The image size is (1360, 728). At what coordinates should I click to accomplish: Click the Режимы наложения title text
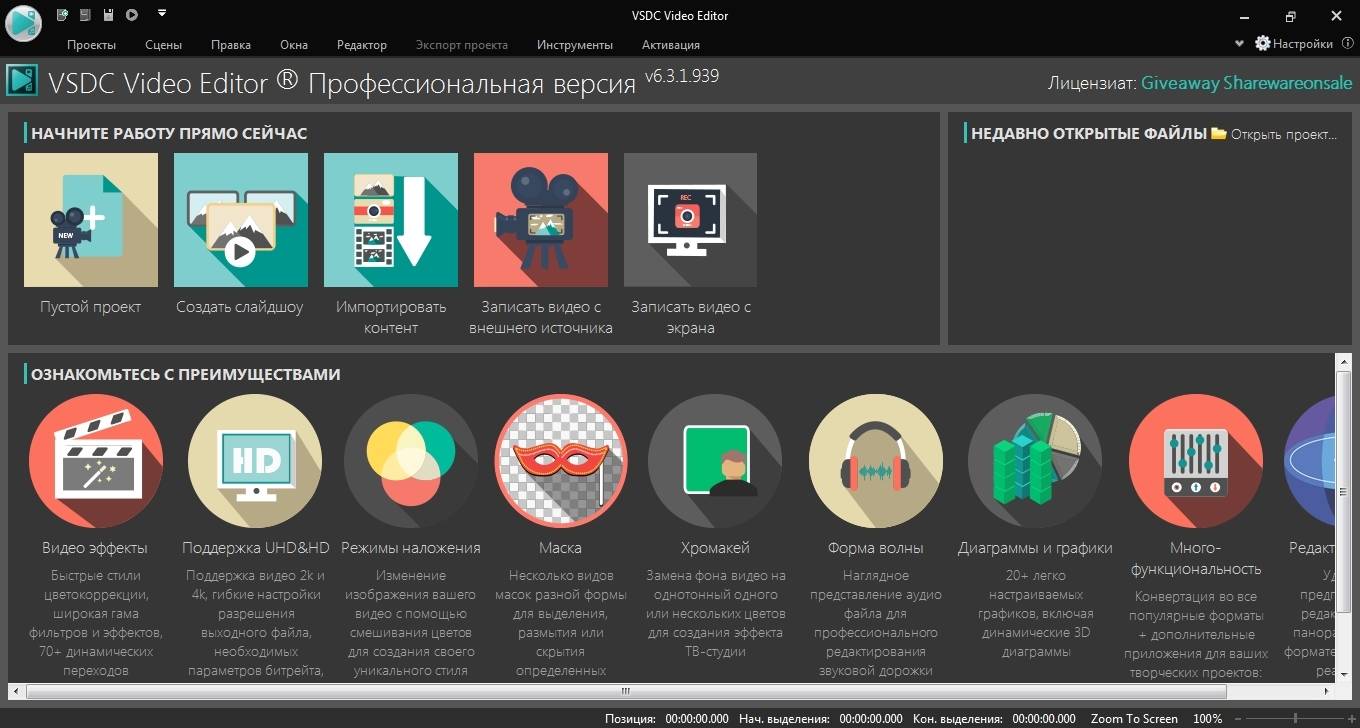click(x=411, y=548)
